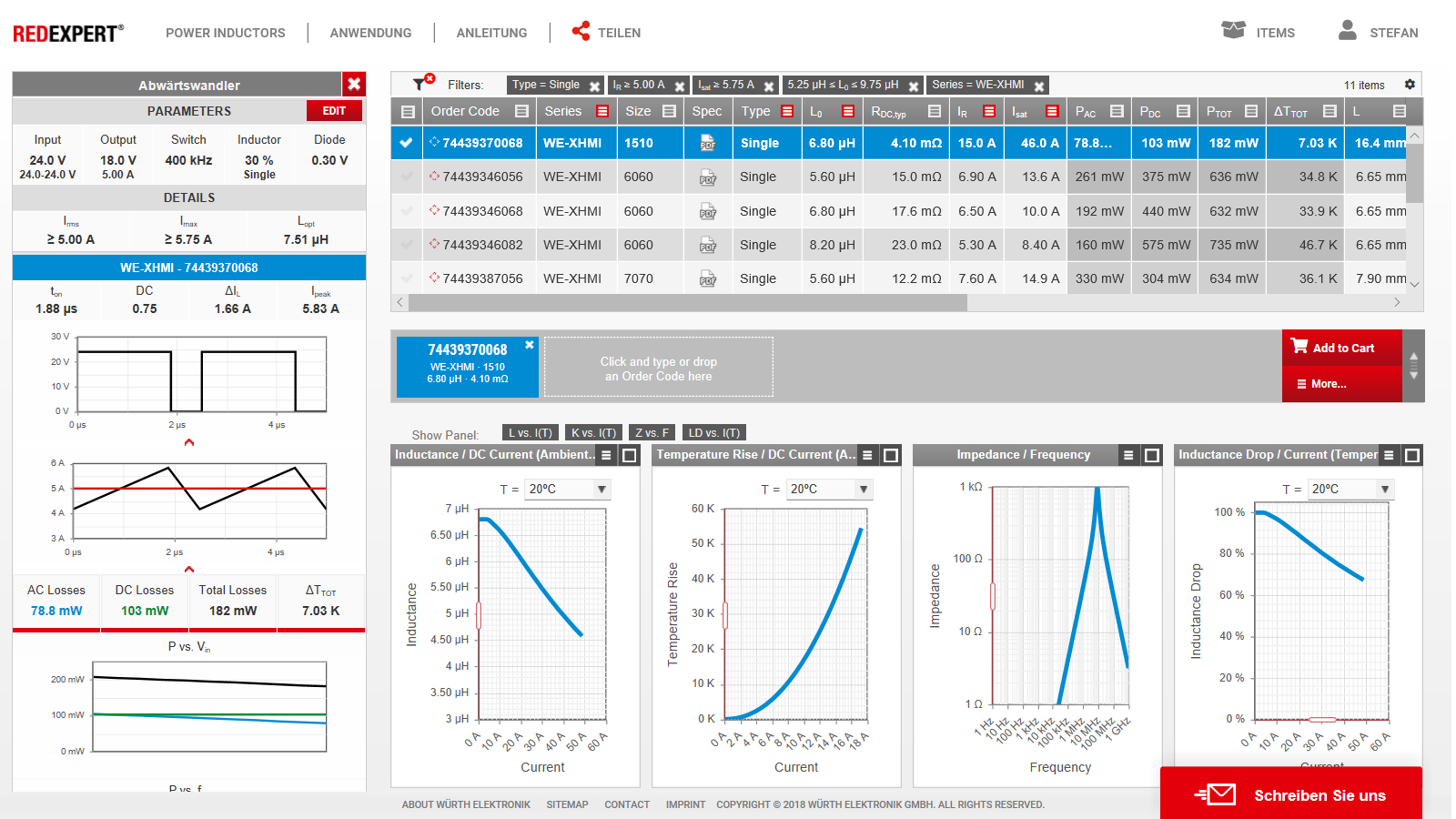Viewport: 1456px width, 819px height.
Task: Check the row for 74439387056
Action: point(406,278)
